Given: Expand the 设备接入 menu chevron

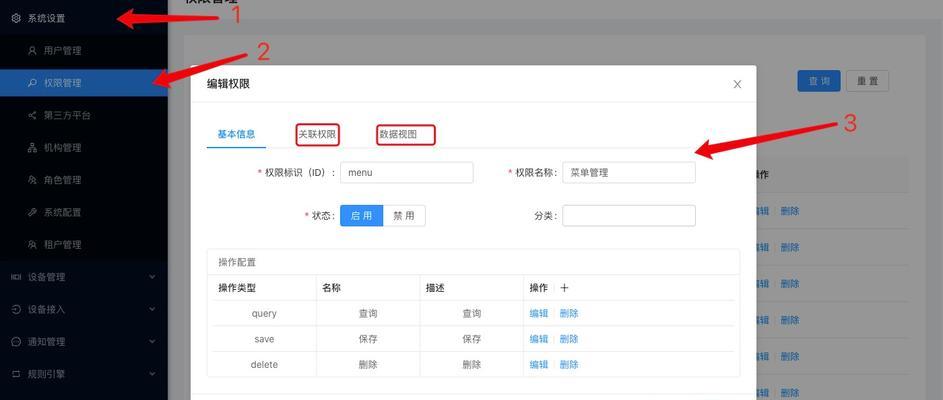Looking at the screenshot, I should [x=152, y=309].
